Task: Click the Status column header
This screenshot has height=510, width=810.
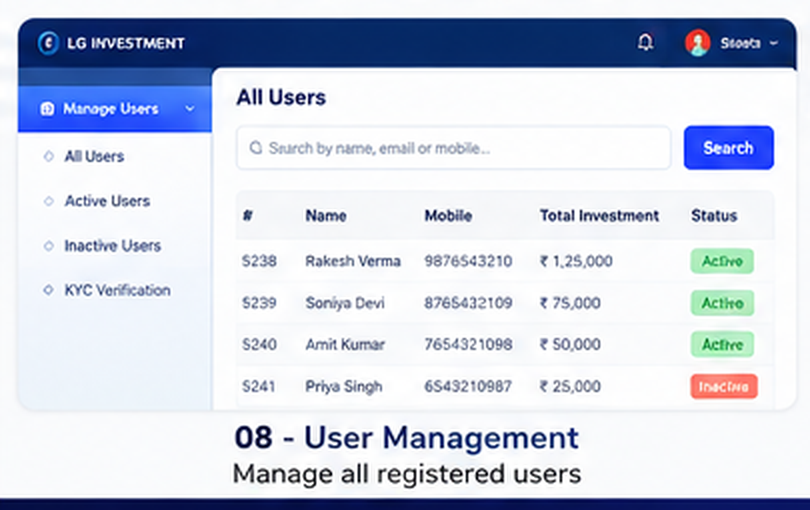Action: [x=714, y=215]
